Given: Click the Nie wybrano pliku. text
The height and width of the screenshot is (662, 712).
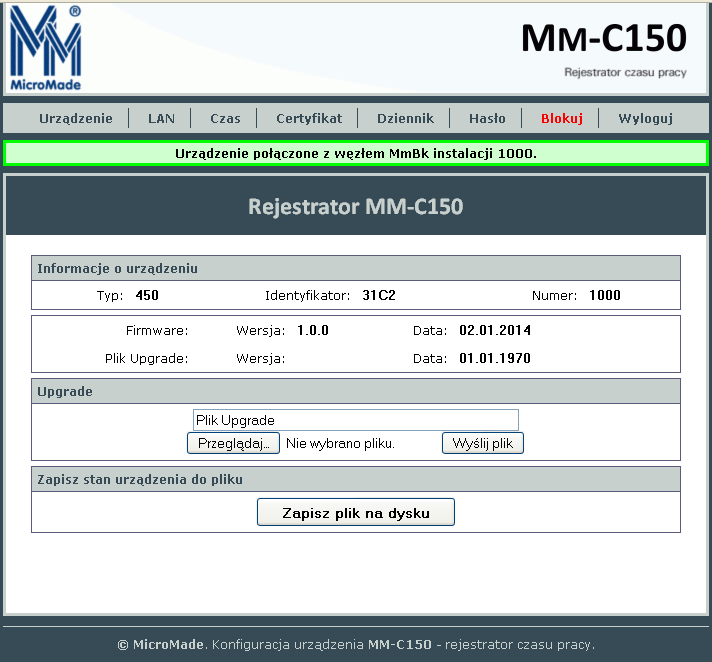Looking at the screenshot, I should click(x=340, y=444).
